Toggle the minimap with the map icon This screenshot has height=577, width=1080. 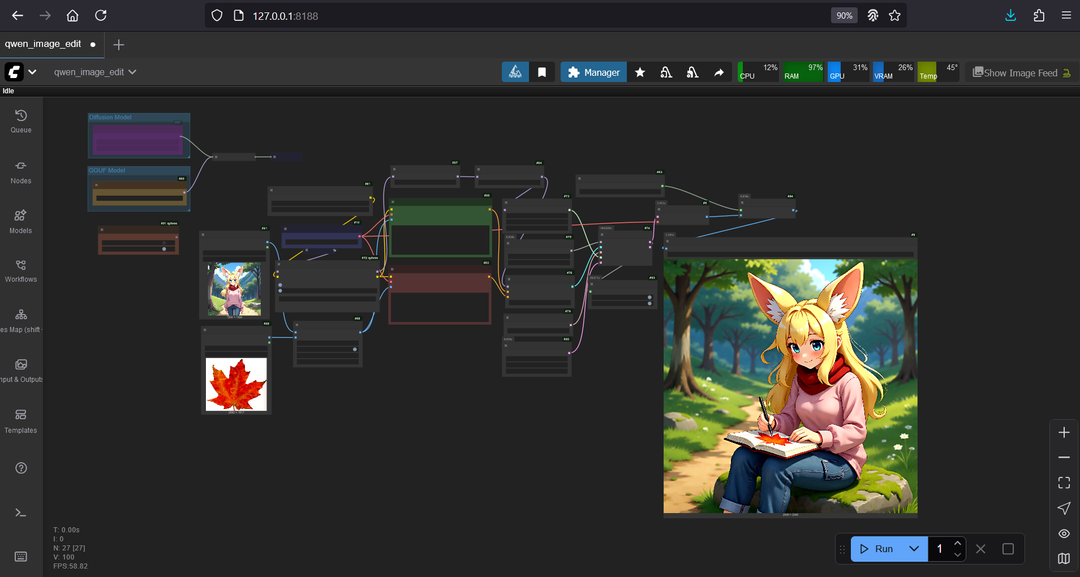click(x=1064, y=559)
